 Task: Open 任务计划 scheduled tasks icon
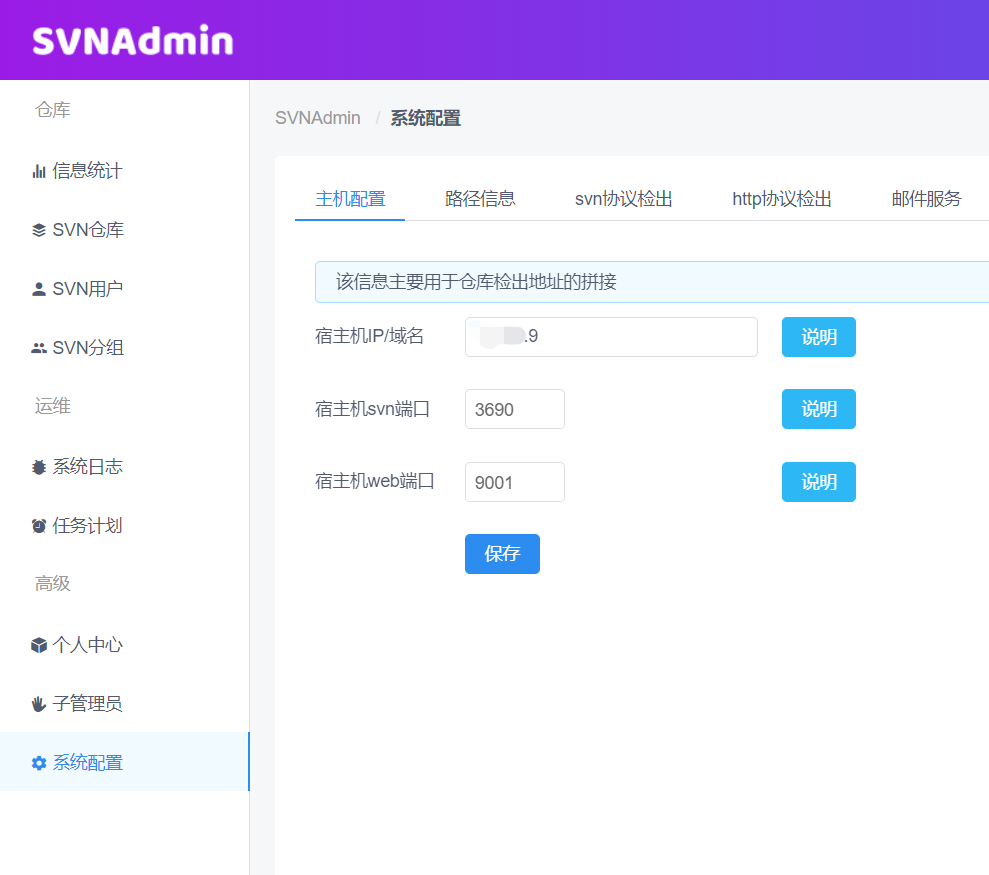[38, 525]
